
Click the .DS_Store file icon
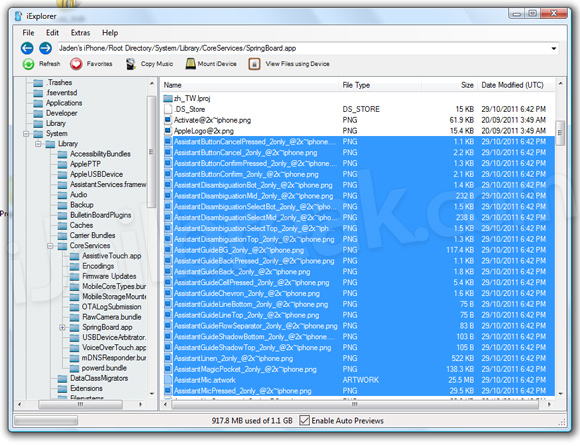click(168, 109)
